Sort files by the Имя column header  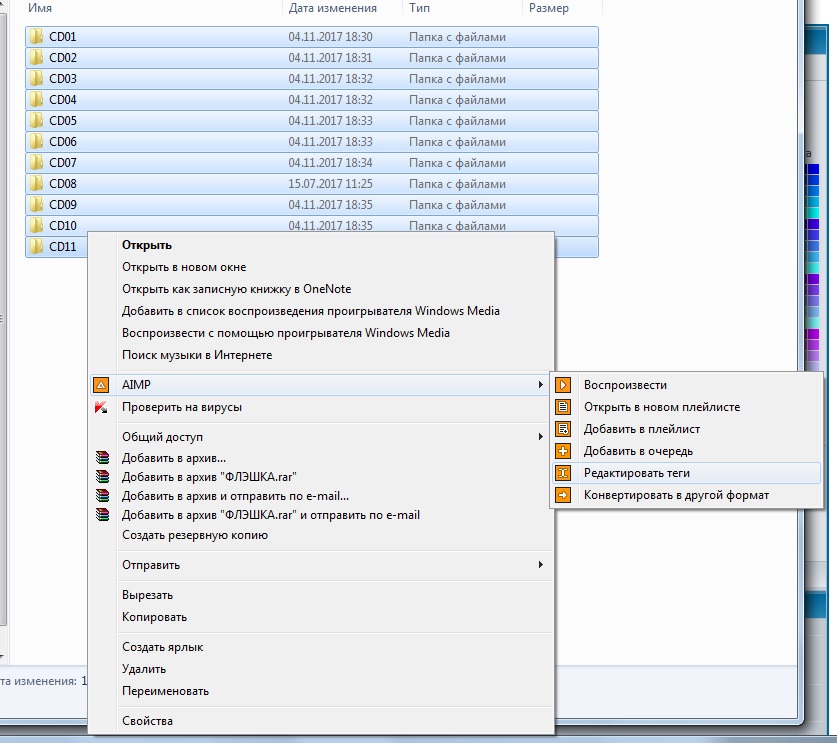[x=40, y=8]
